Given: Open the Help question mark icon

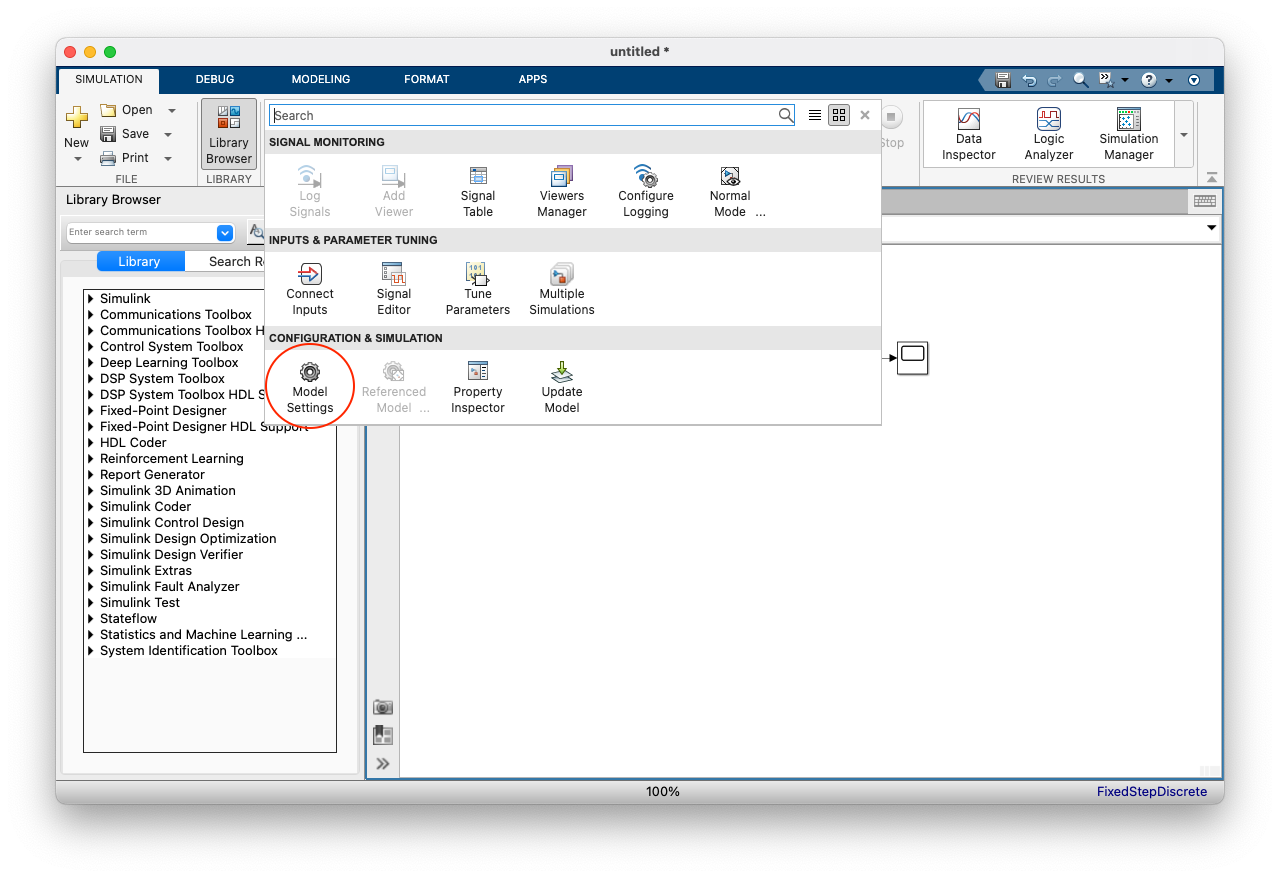Looking at the screenshot, I should coord(1149,80).
